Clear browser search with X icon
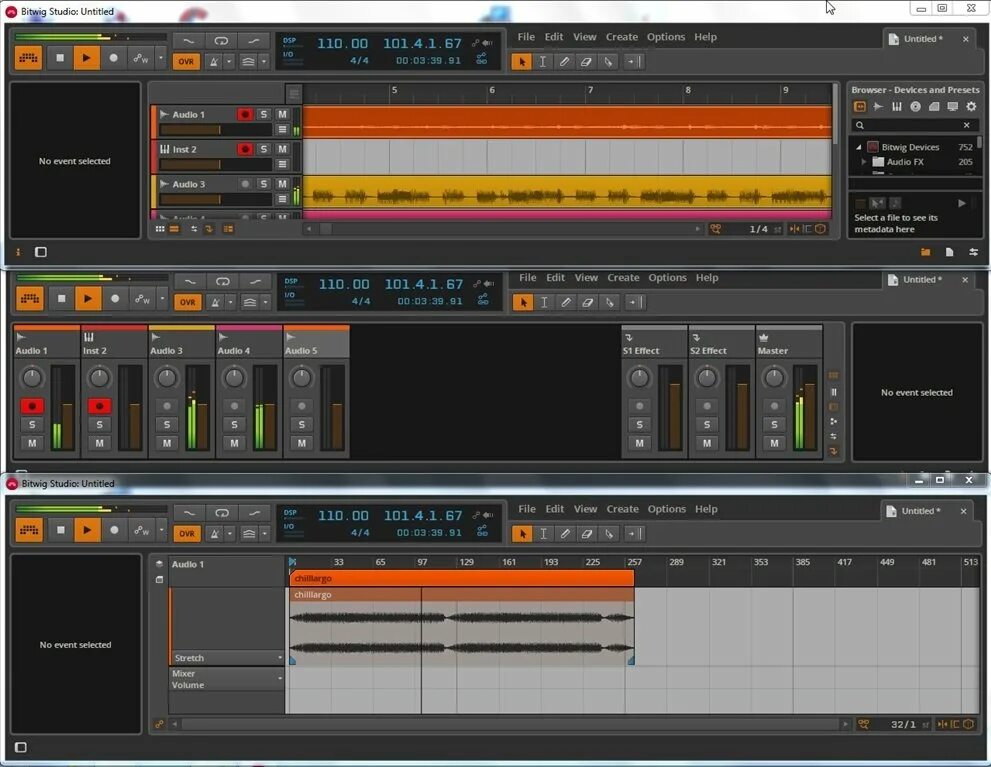 pos(966,125)
